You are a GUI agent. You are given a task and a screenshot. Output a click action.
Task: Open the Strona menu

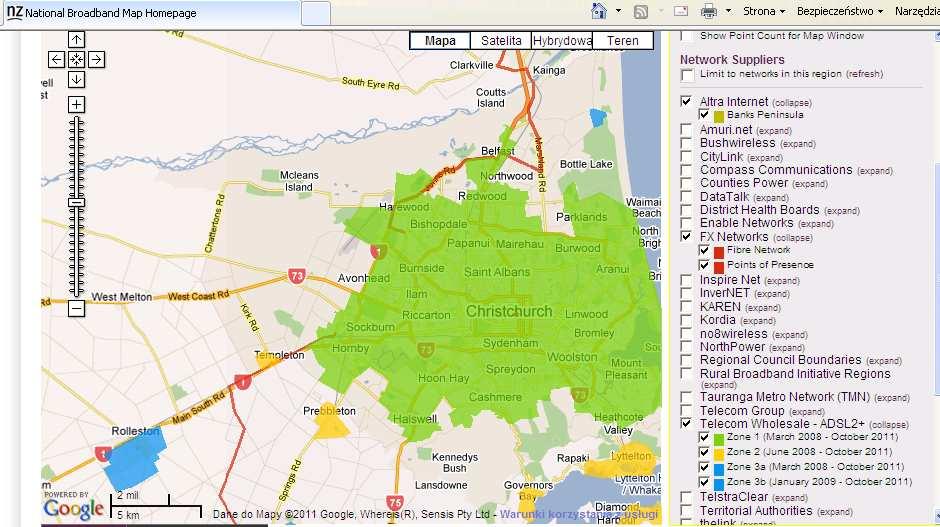(764, 11)
